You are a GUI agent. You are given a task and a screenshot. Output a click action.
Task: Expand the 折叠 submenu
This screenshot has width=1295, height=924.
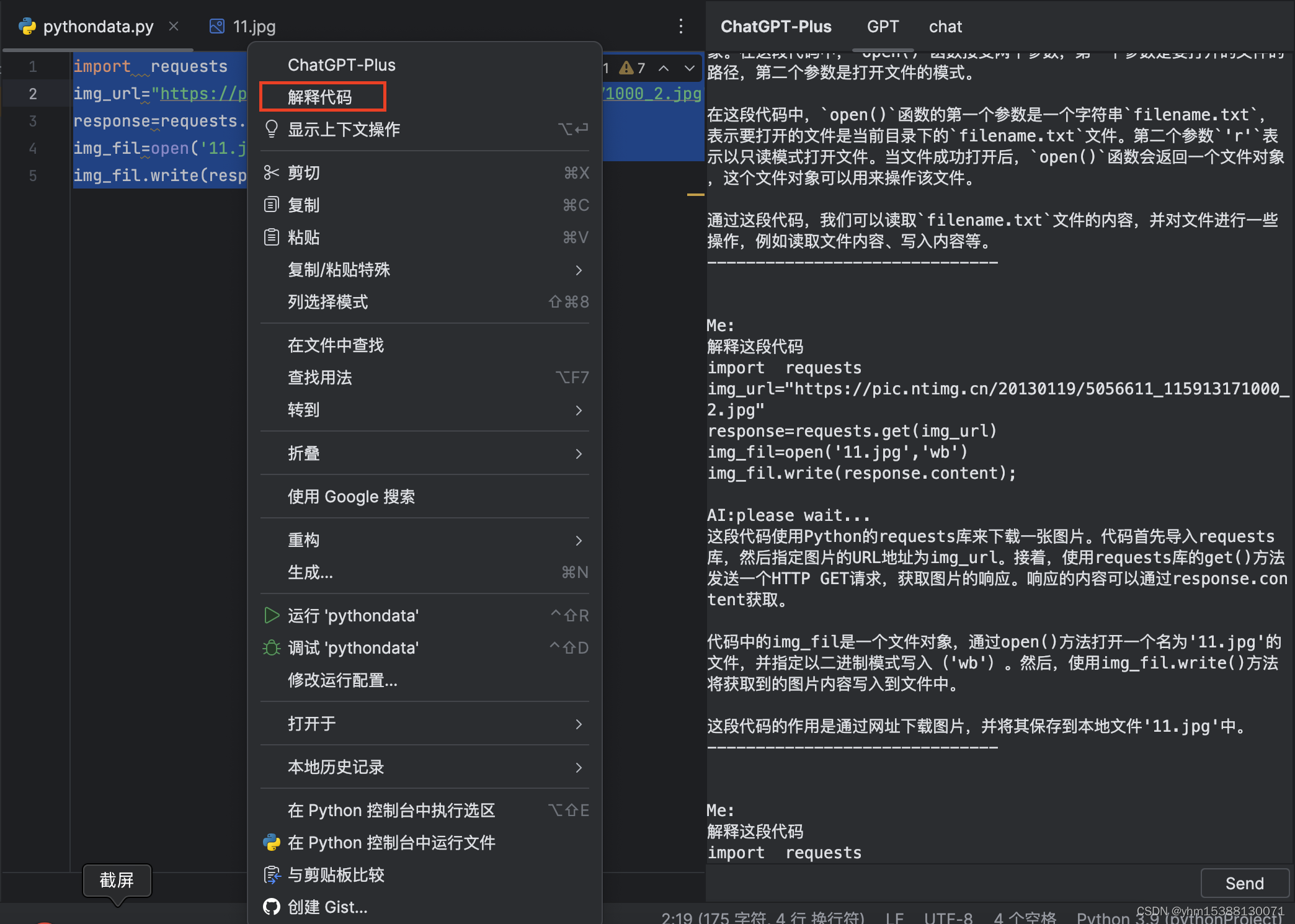pyautogui.click(x=425, y=453)
